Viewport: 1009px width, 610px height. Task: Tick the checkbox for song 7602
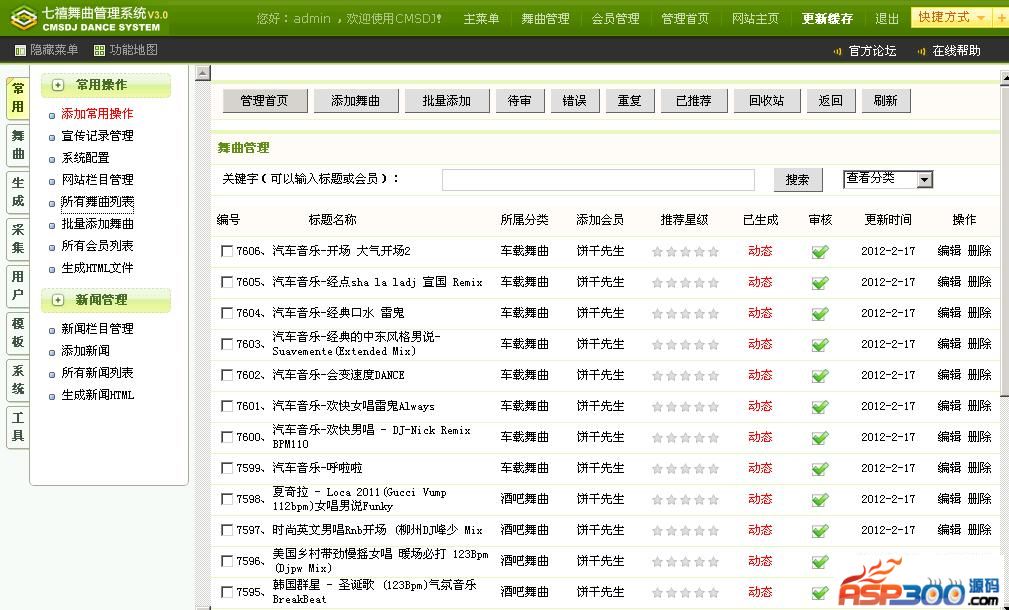pyautogui.click(x=227, y=375)
